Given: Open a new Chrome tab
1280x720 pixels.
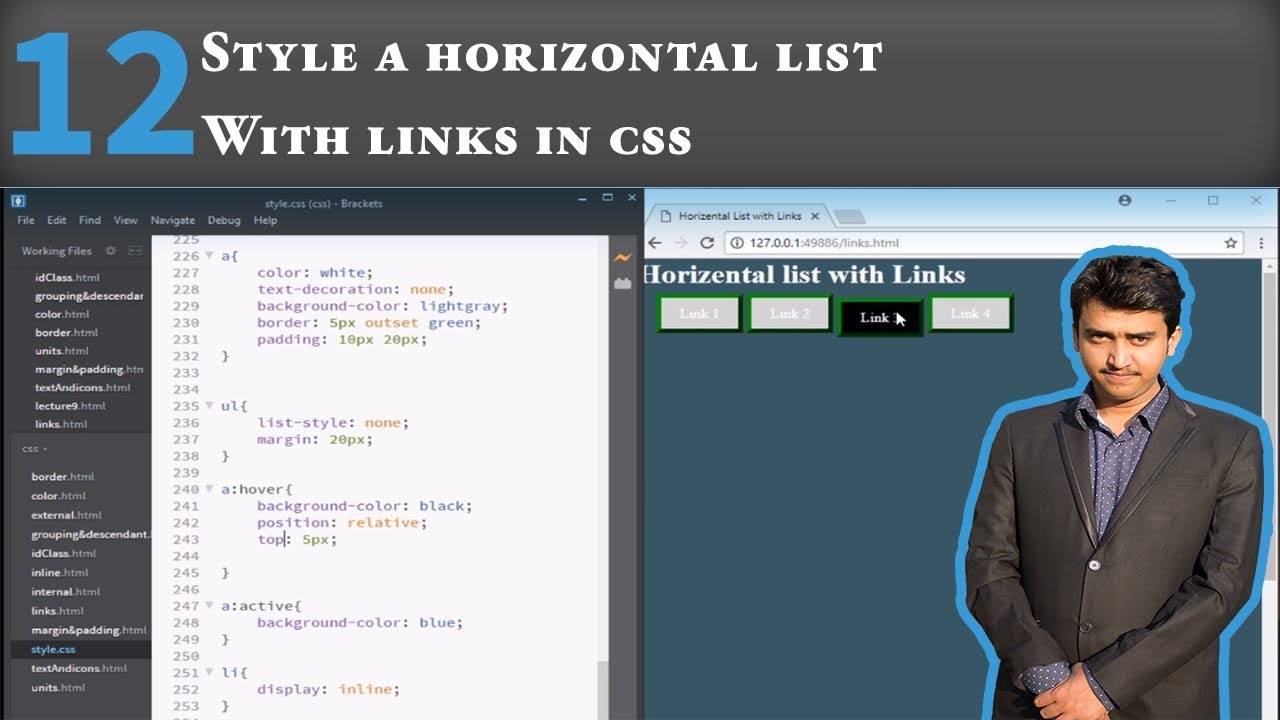Looking at the screenshot, I should [848, 217].
